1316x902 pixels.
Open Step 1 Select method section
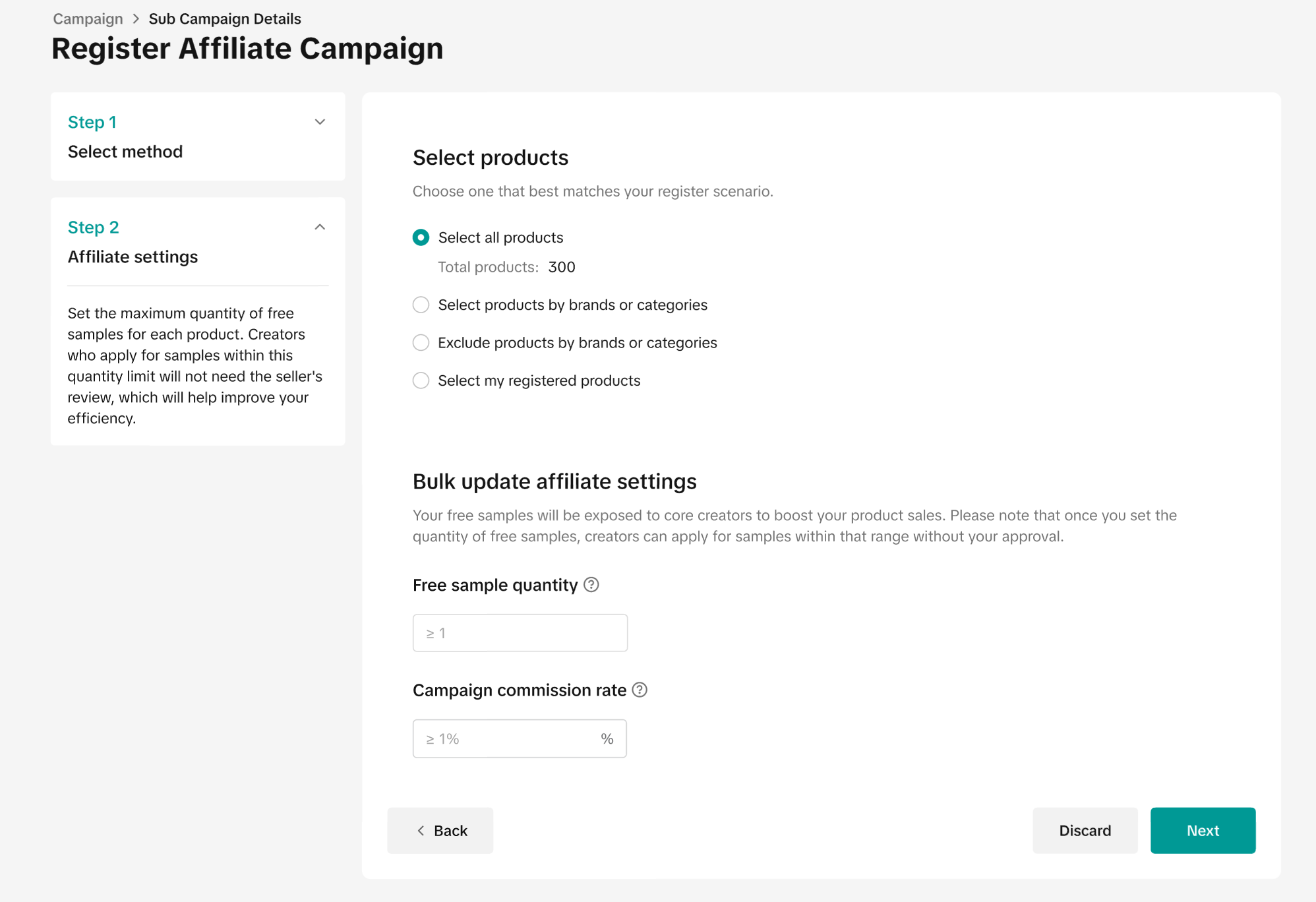[x=125, y=151]
